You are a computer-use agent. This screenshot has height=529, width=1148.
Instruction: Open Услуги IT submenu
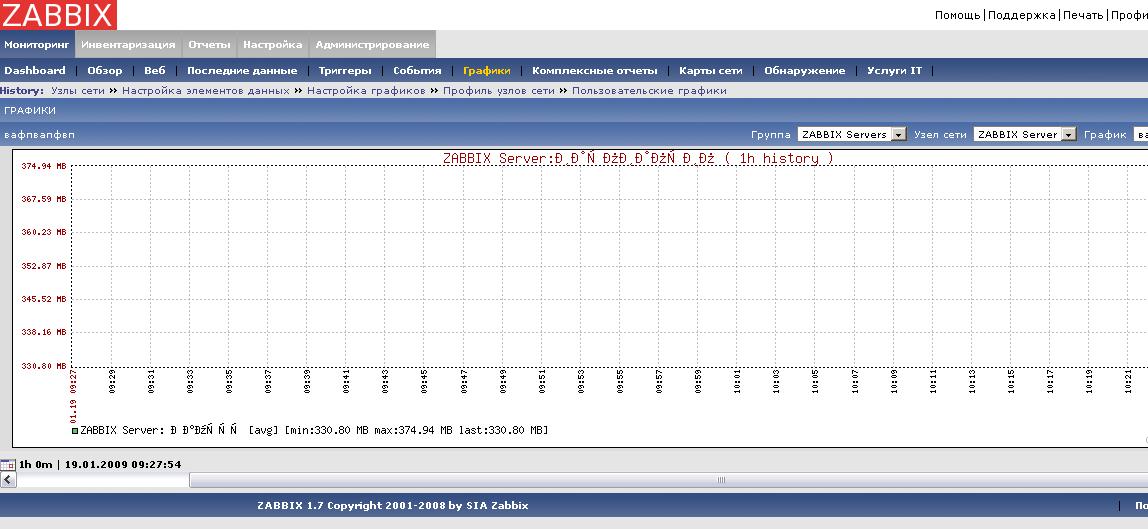(x=895, y=71)
